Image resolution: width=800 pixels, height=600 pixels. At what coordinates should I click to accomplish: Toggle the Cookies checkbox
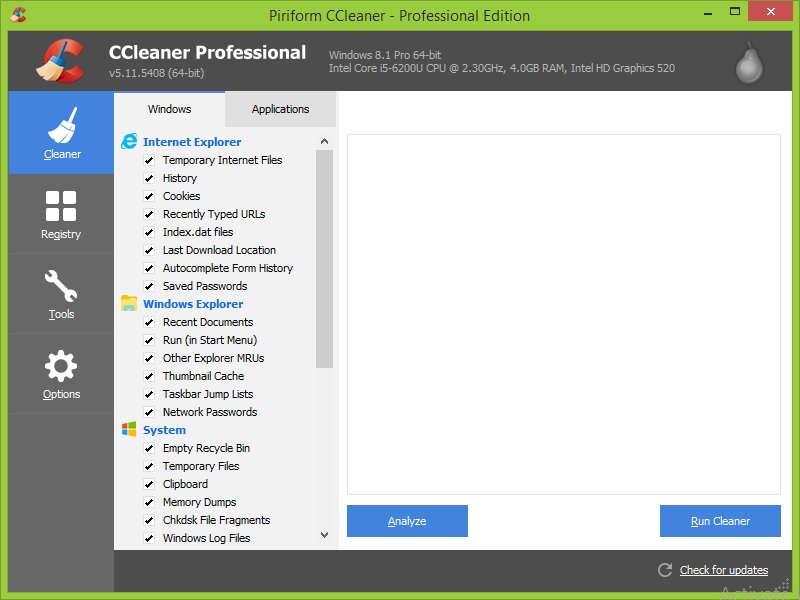tap(149, 196)
